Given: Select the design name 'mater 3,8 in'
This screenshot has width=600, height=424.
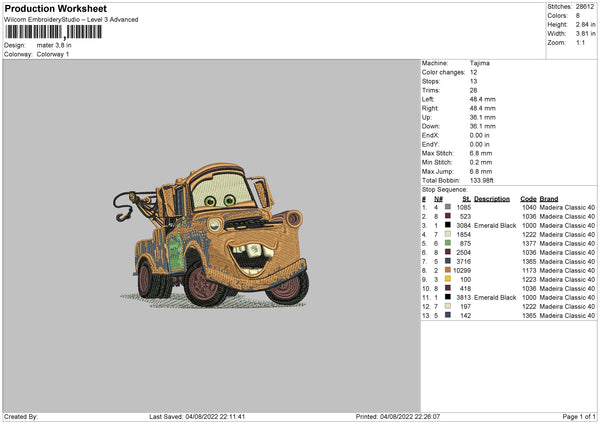Looking at the screenshot, I should click(54, 45).
